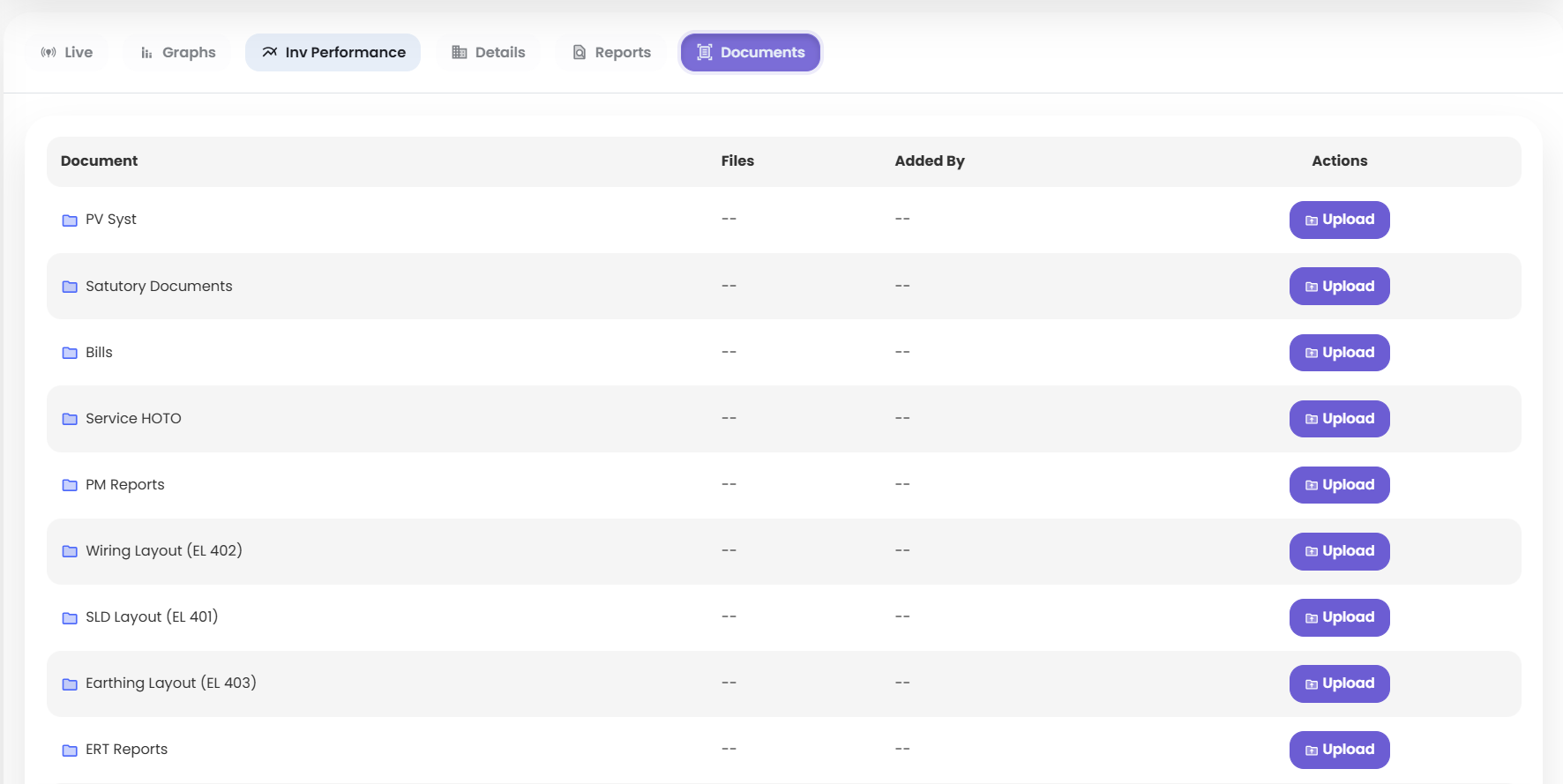Select the Documents tab
The image size is (1563, 784).
click(751, 53)
